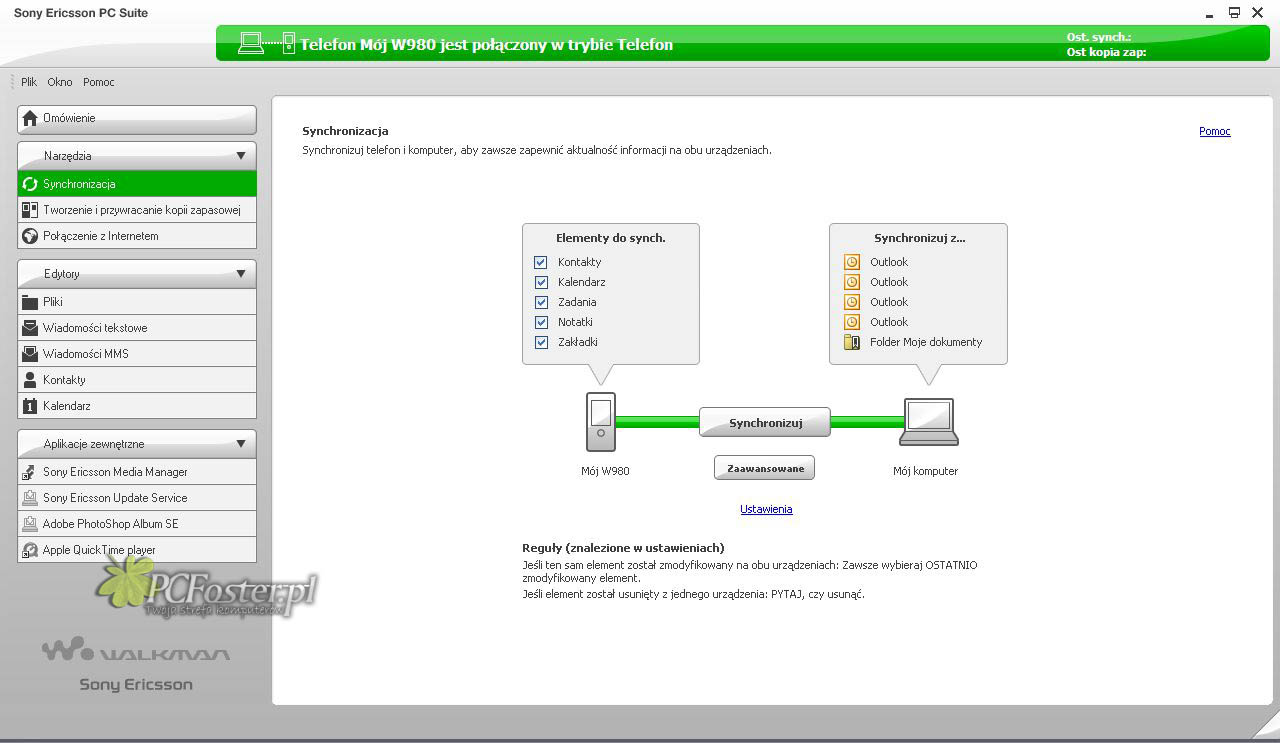Click the Pliki folder icon
The height and width of the screenshot is (743, 1280).
pyautogui.click(x=30, y=302)
